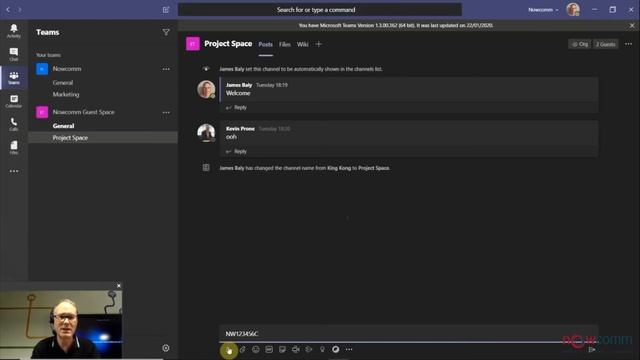Select the Project Space channel

coord(103,138)
